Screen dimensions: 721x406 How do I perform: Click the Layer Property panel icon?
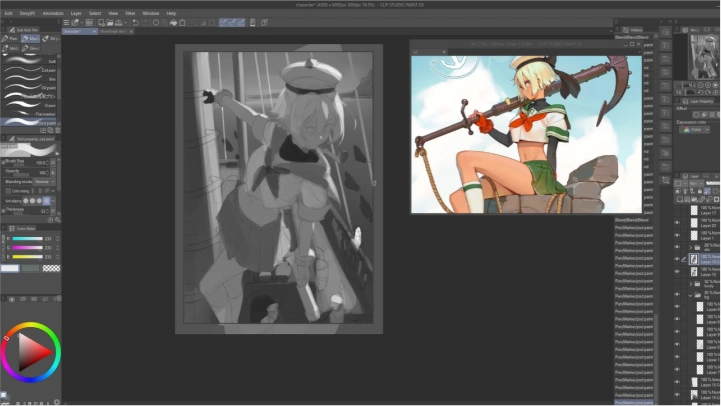686,101
